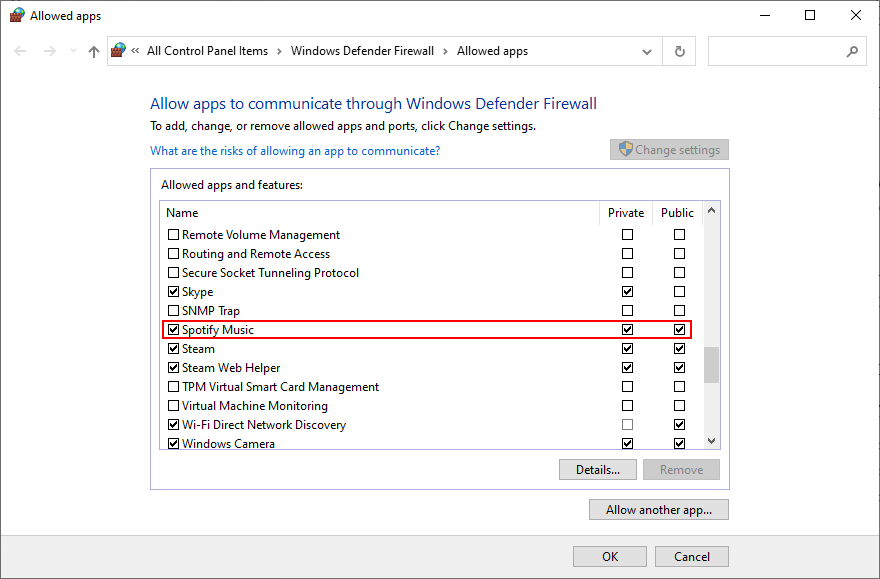Toggle the Spotify Music name checkbox
The height and width of the screenshot is (579, 880).
click(x=173, y=330)
